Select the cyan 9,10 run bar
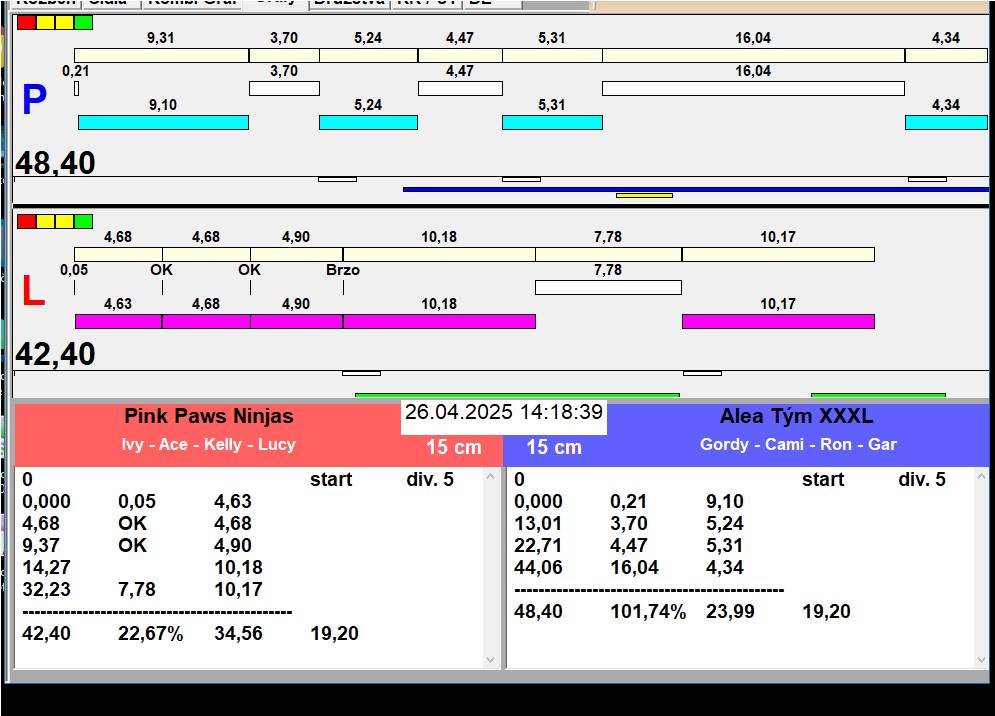The width and height of the screenshot is (995, 716). tap(163, 122)
